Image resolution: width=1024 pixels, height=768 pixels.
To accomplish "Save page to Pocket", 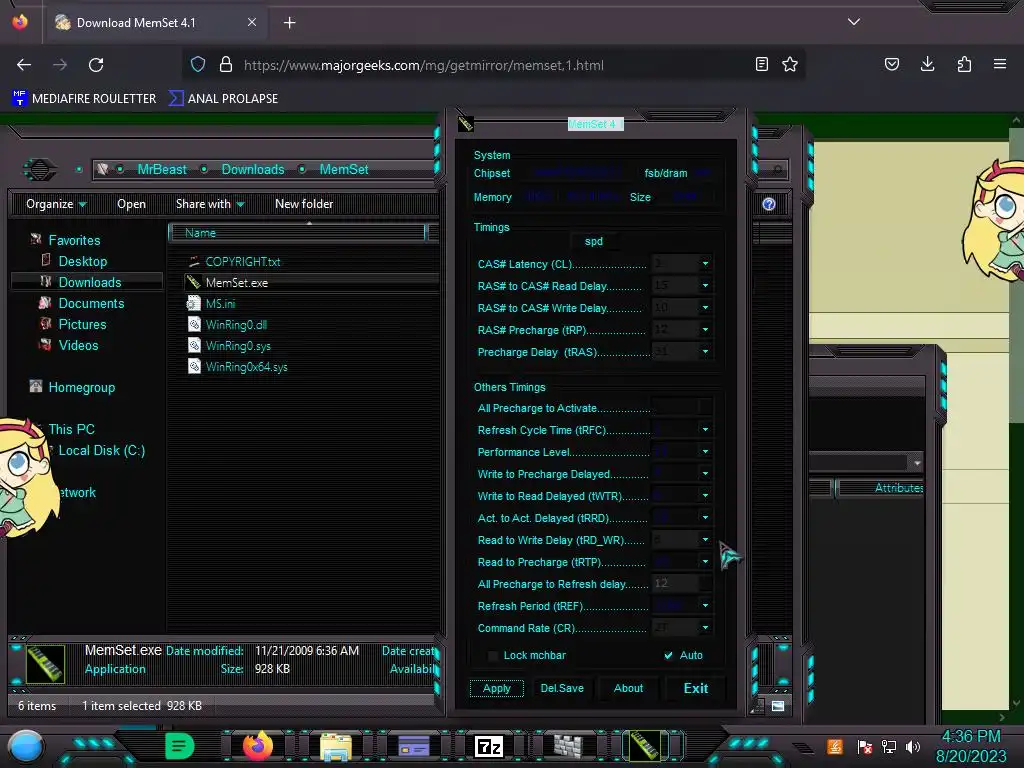I will [x=891, y=64].
